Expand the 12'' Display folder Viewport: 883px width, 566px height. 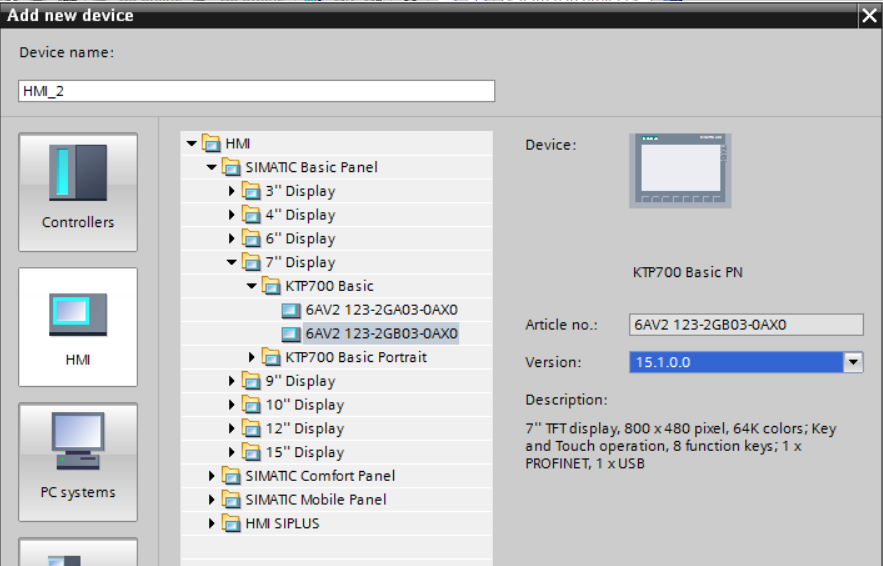pos(231,428)
